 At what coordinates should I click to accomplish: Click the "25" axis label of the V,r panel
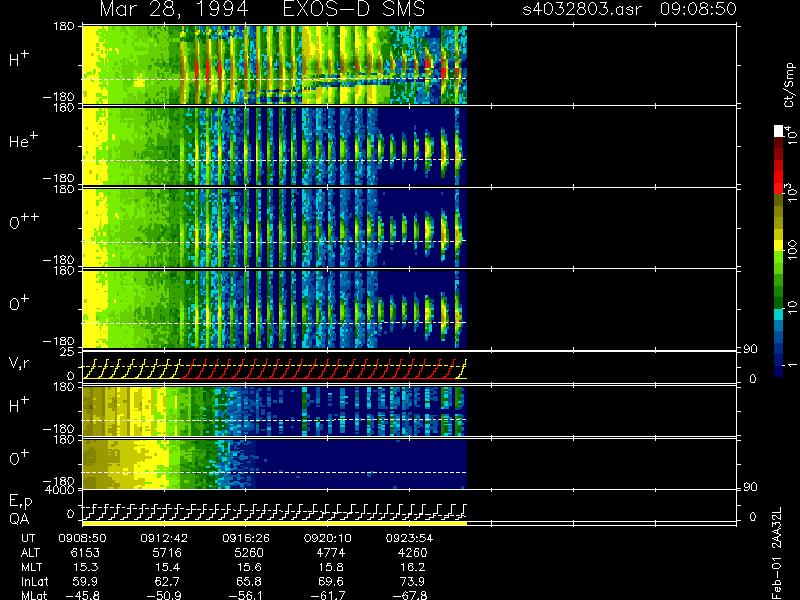coord(67,352)
